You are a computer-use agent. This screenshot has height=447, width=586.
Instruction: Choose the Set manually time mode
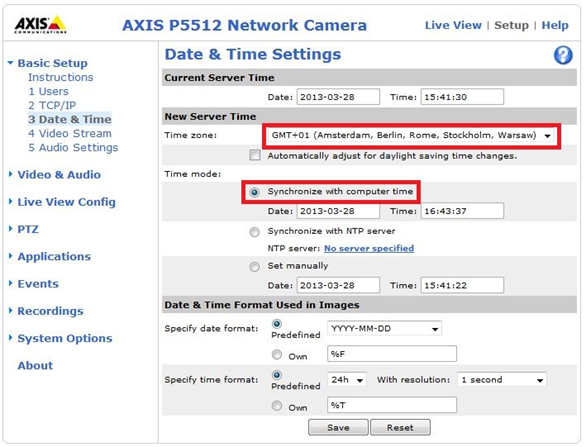point(255,267)
